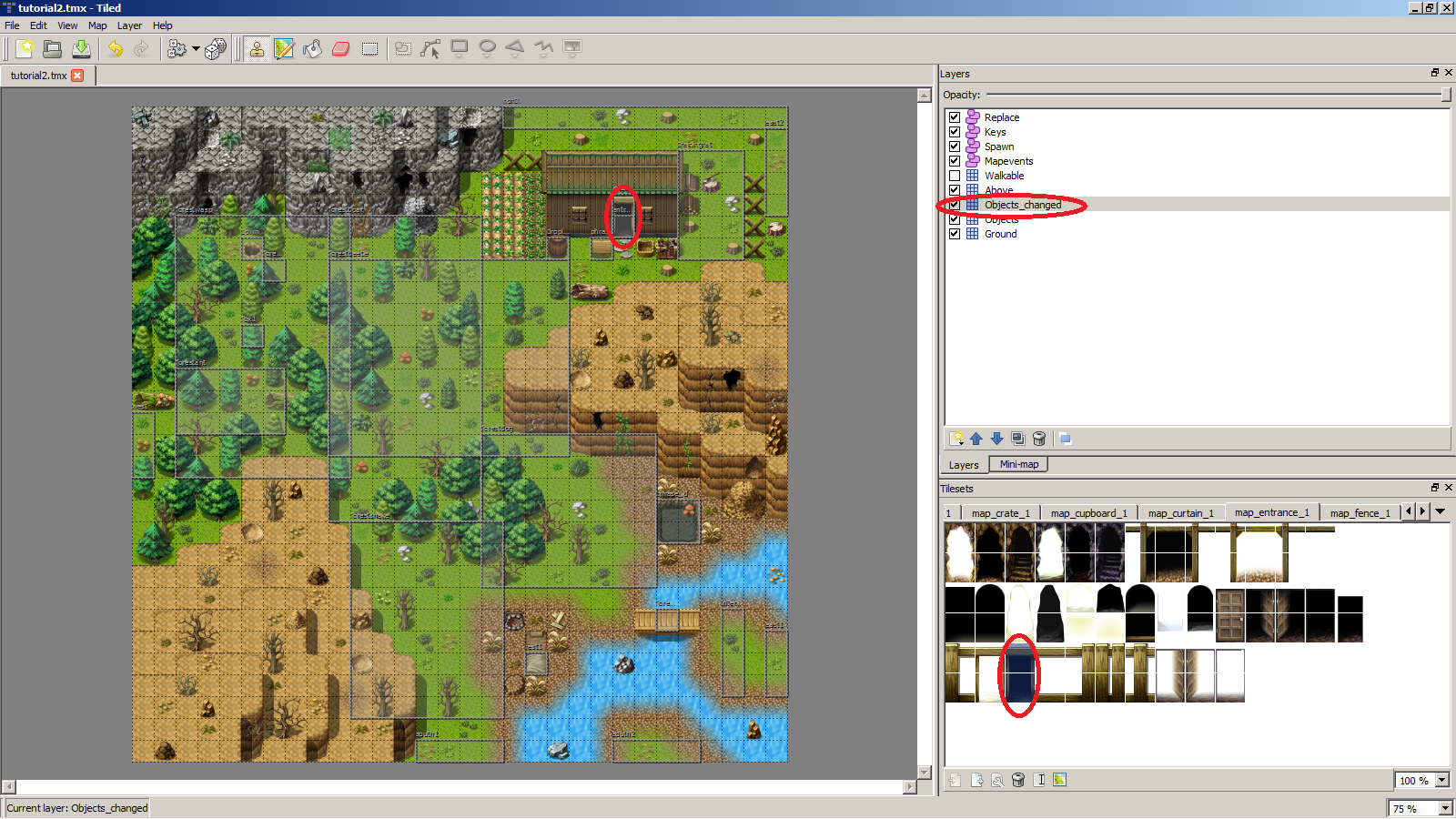This screenshot has height=819, width=1456.
Task: Open the command dropdown arrow beside the gears
Action: [196, 49]
